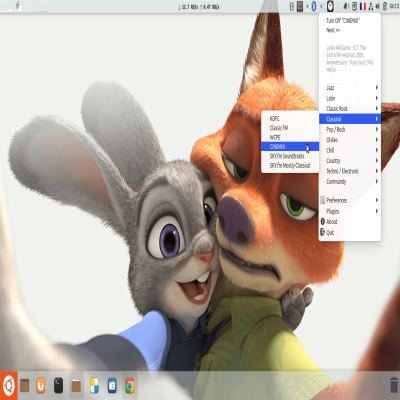Screen dimensions: 400x400
Task: Open the Ubuntu launcher button in the dock
Action: (9, 385)
